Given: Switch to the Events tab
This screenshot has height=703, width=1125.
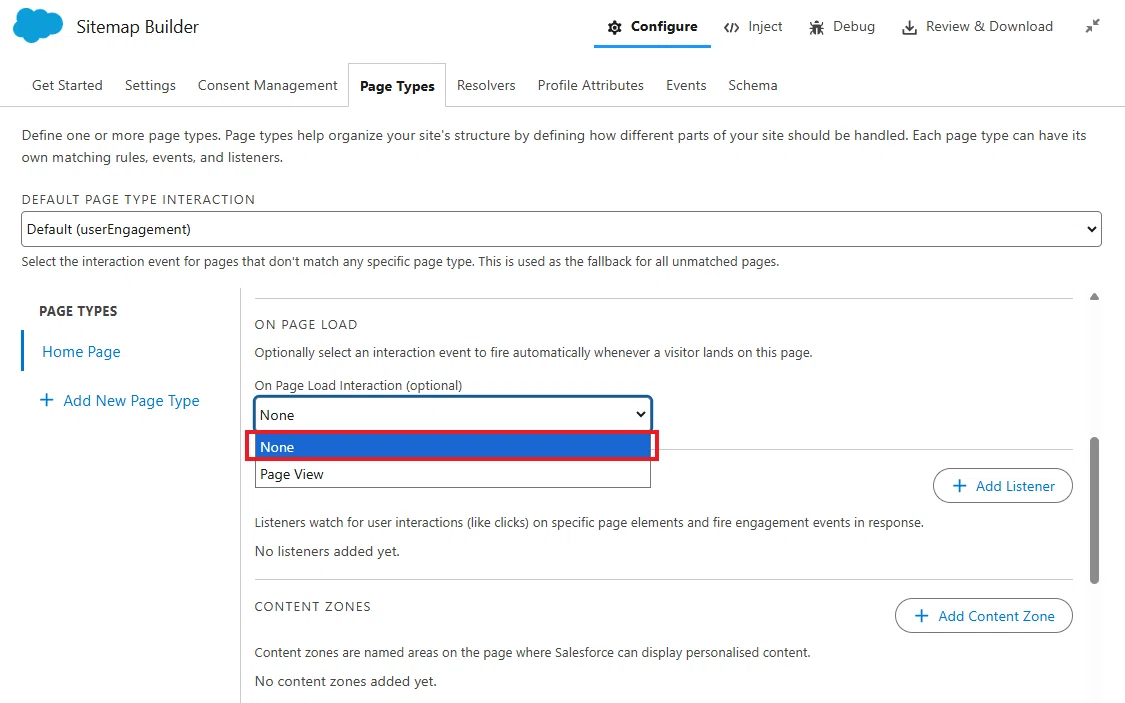Looking at the screenshot, I should 686,85.
